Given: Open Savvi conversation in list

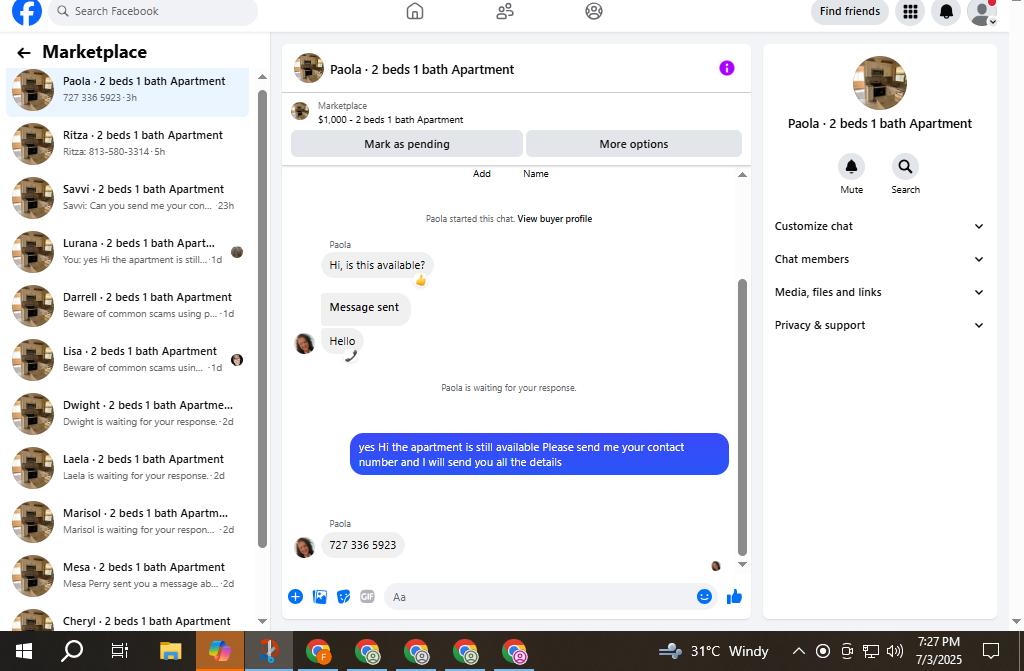Looking at the screenshot, I should pos(127,197).
